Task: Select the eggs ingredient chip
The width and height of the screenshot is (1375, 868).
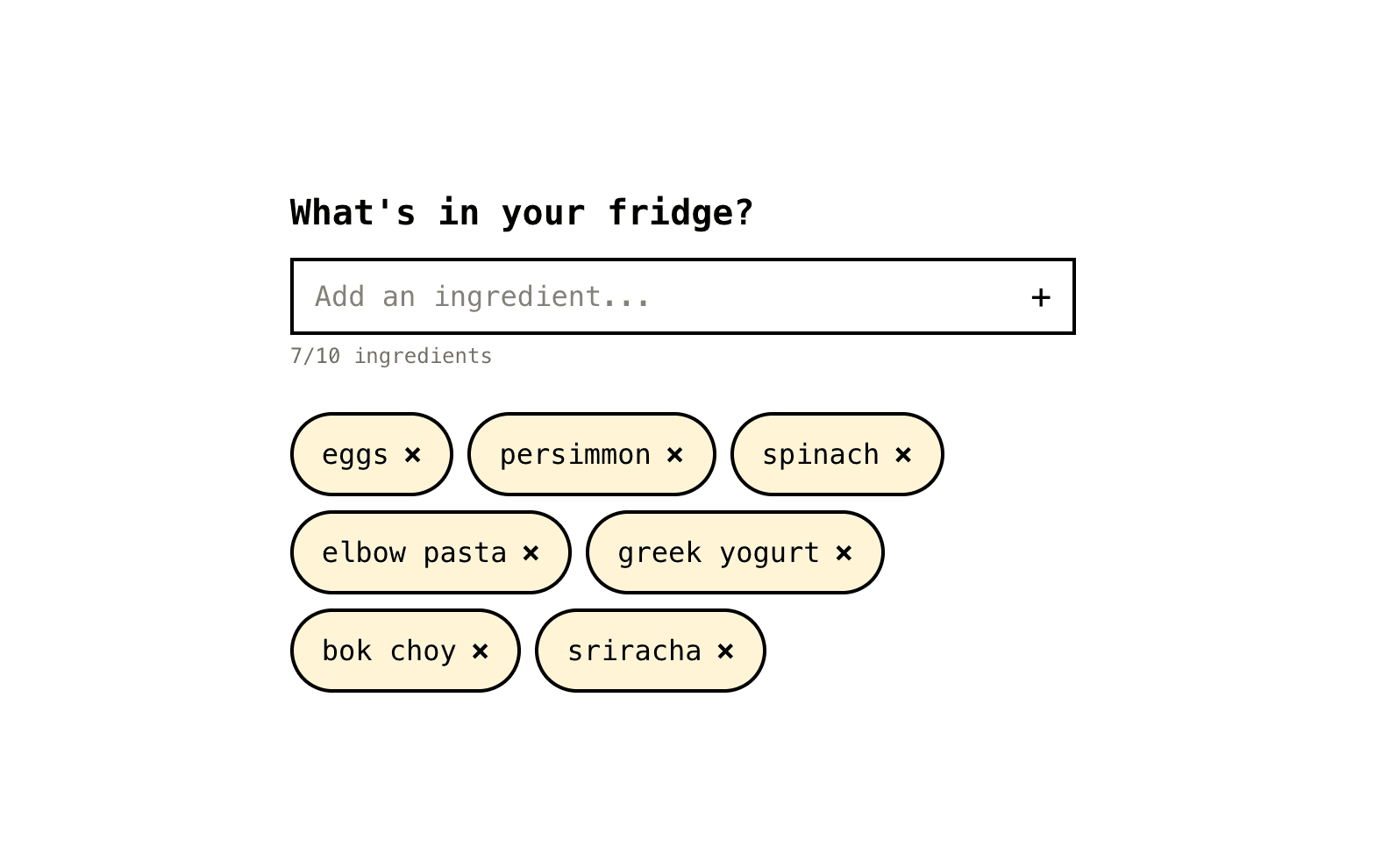Action: [355, 454]
